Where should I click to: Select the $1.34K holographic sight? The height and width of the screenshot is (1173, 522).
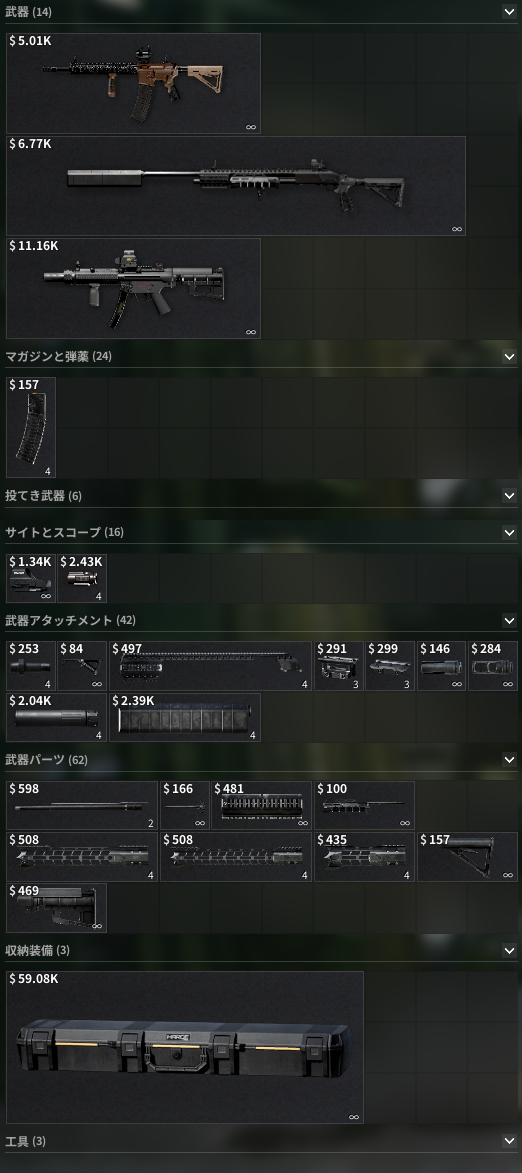click(31, 578)
